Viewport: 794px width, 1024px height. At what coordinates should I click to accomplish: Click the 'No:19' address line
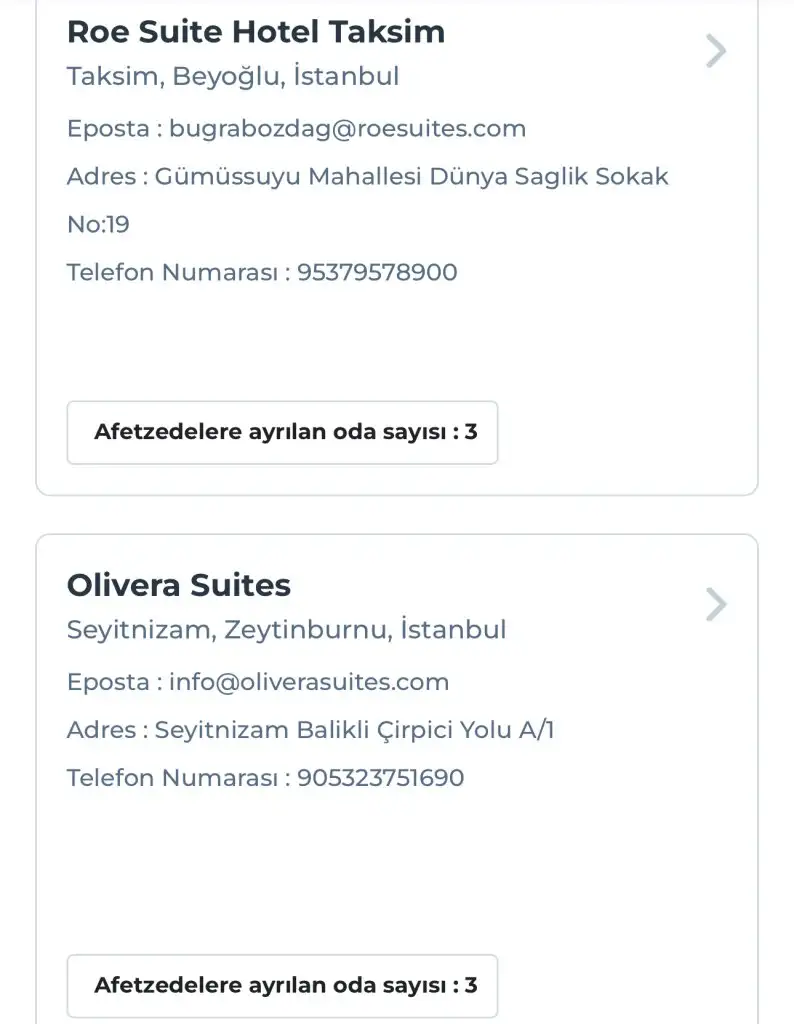[x=98, y=224]
